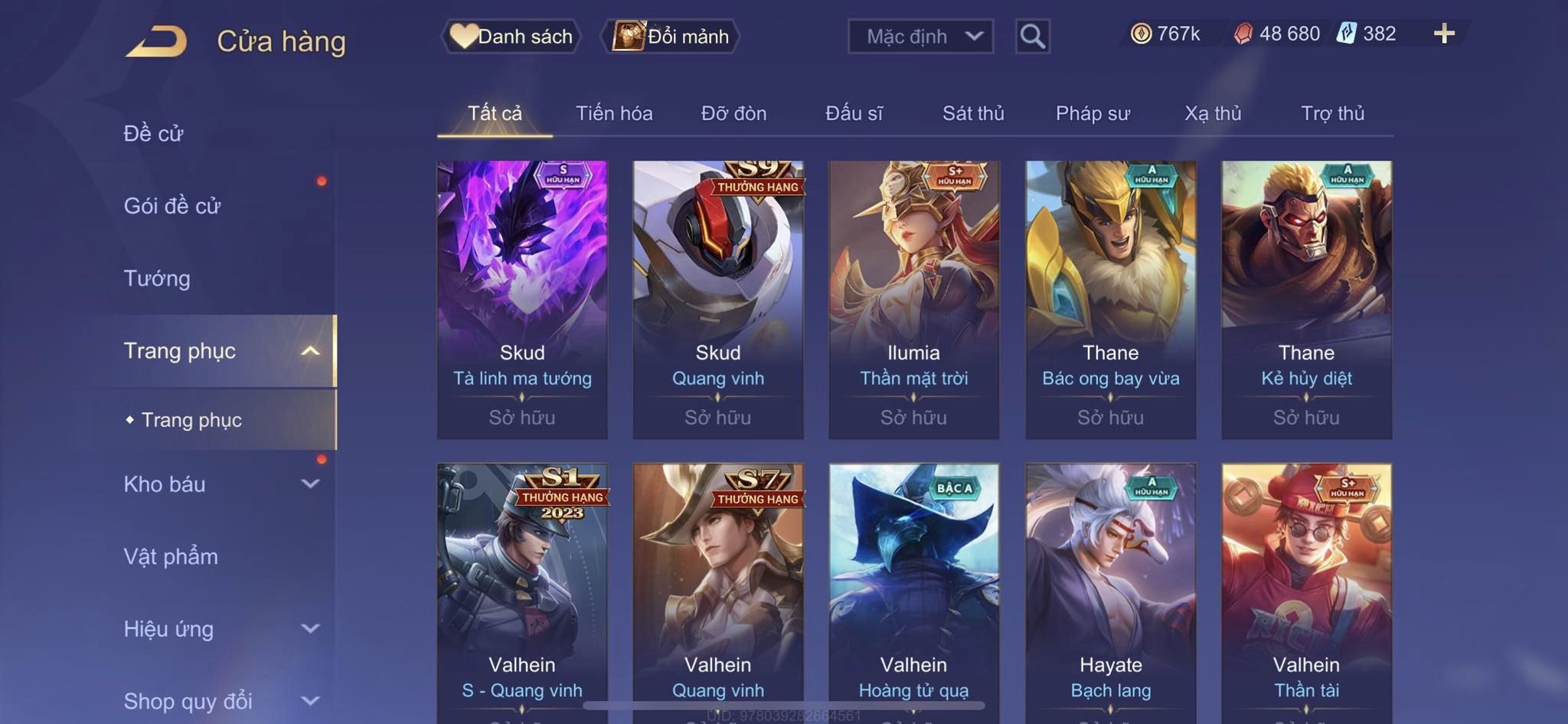The height and width of the screenshot is (724, 1568).
Task: Go back using the return arrow icon
Action: (157, 41)
